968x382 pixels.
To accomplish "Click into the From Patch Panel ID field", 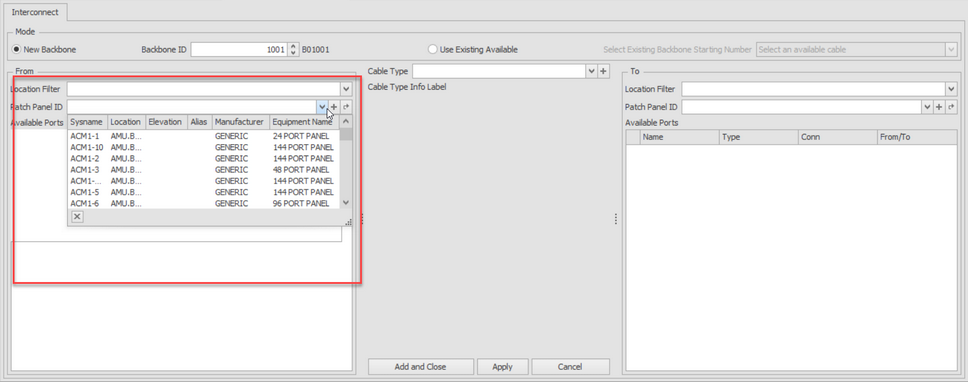I will point(192,107).
